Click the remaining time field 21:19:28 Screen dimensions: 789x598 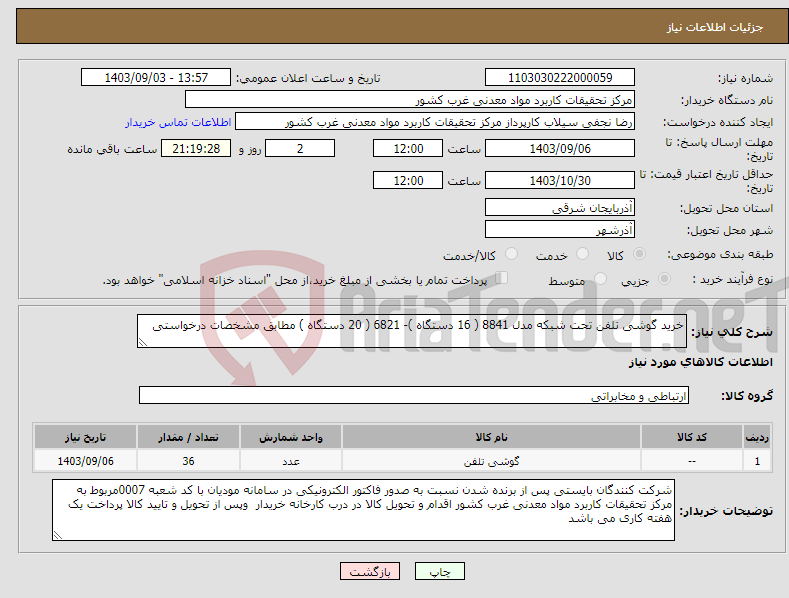pos(196,148)
